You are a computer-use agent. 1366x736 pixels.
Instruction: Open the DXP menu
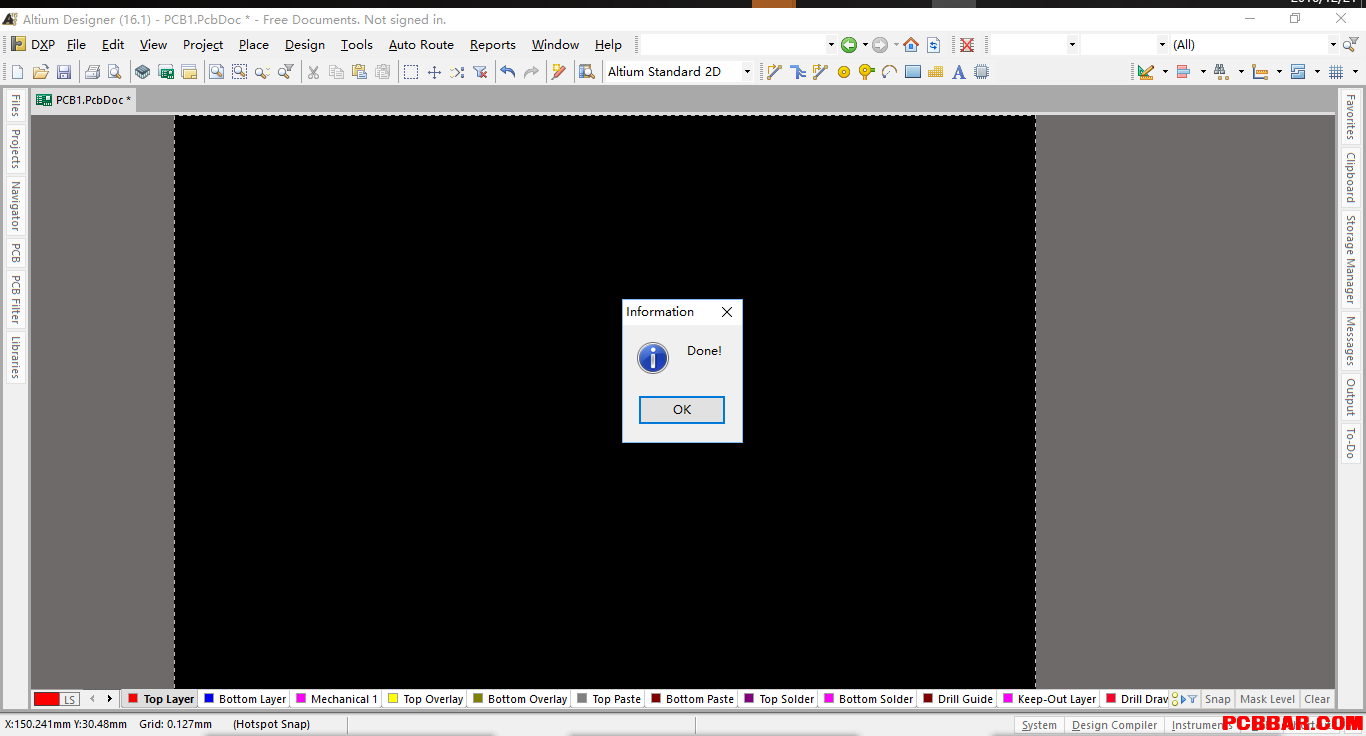[x=34, y=45]
